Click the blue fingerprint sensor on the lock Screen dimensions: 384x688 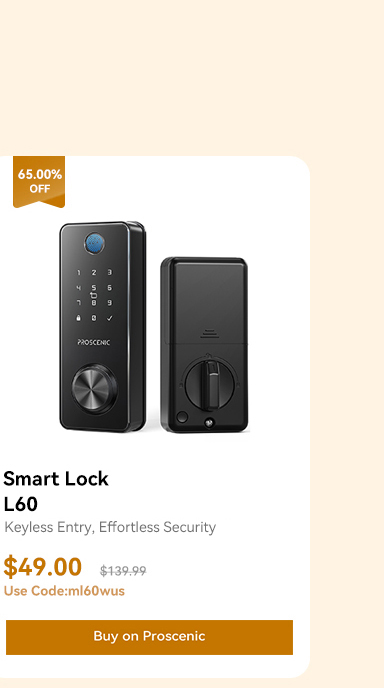(95, 243)
